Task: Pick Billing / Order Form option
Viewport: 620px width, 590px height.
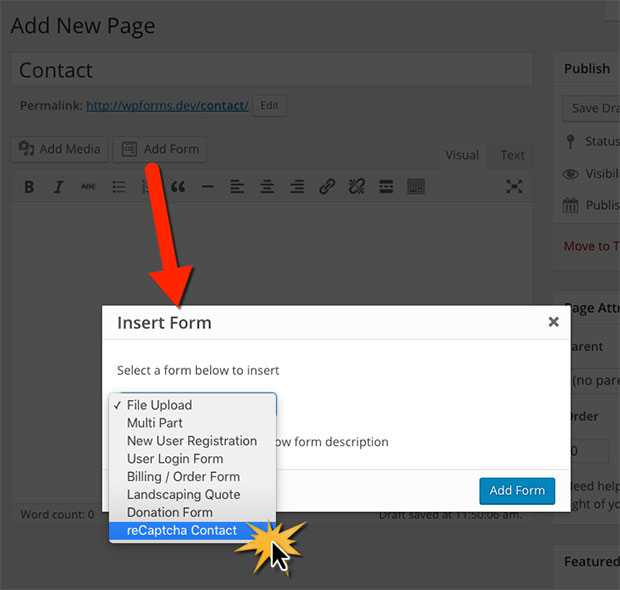Action: 193,477
